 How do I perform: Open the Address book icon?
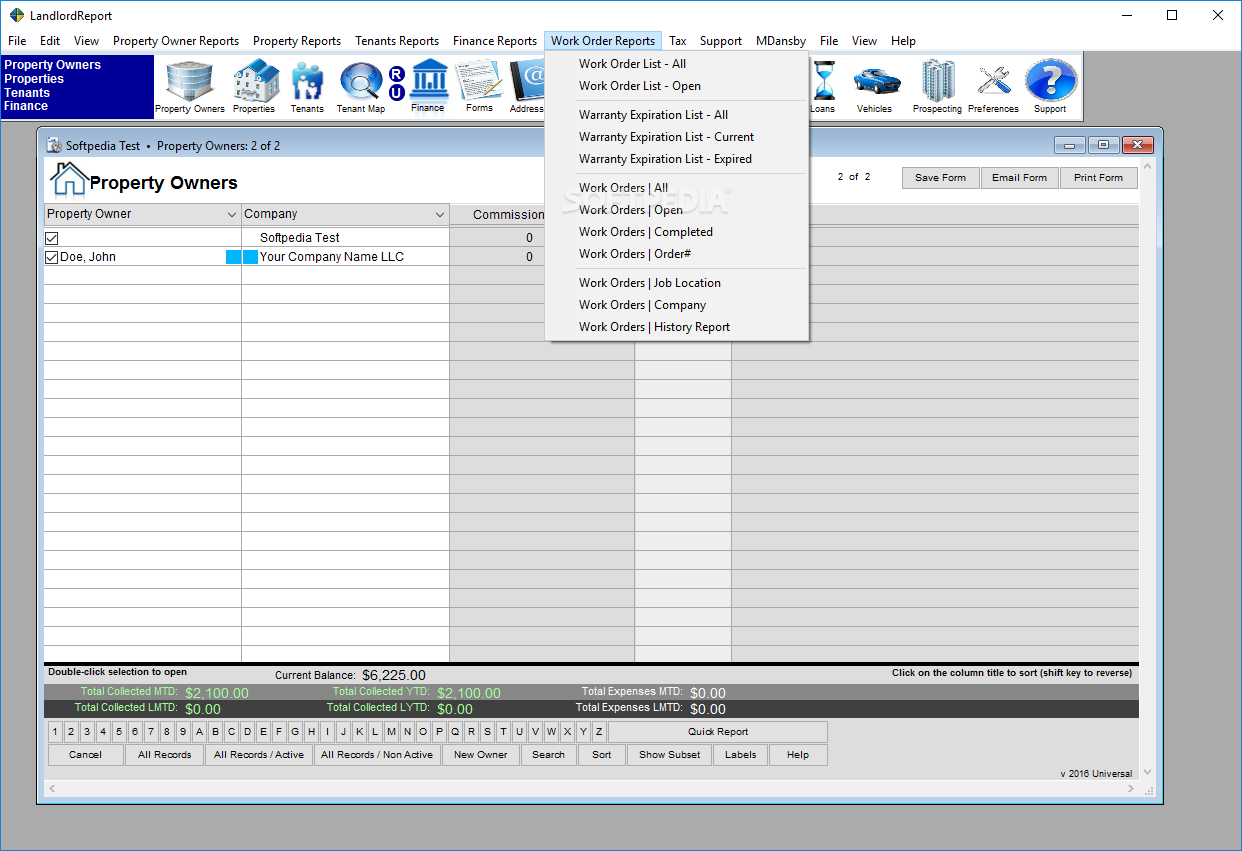click(526, 85)
